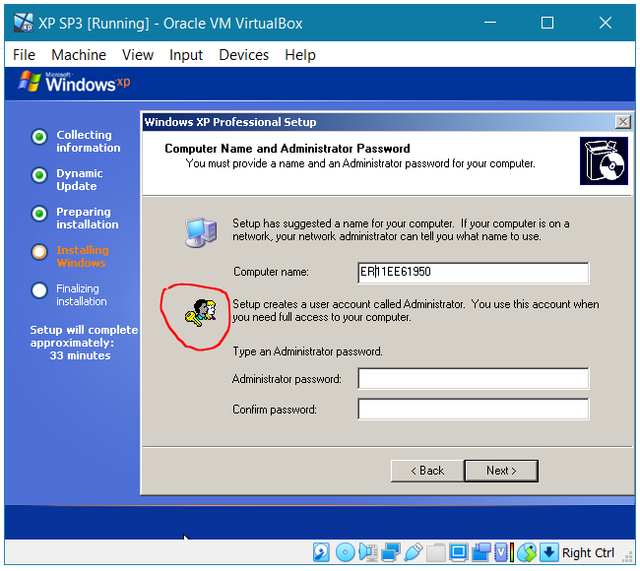The image size is (640, 571).
Task: Click the keyboard capture down-arrow icon
Action: coord(549,552)
